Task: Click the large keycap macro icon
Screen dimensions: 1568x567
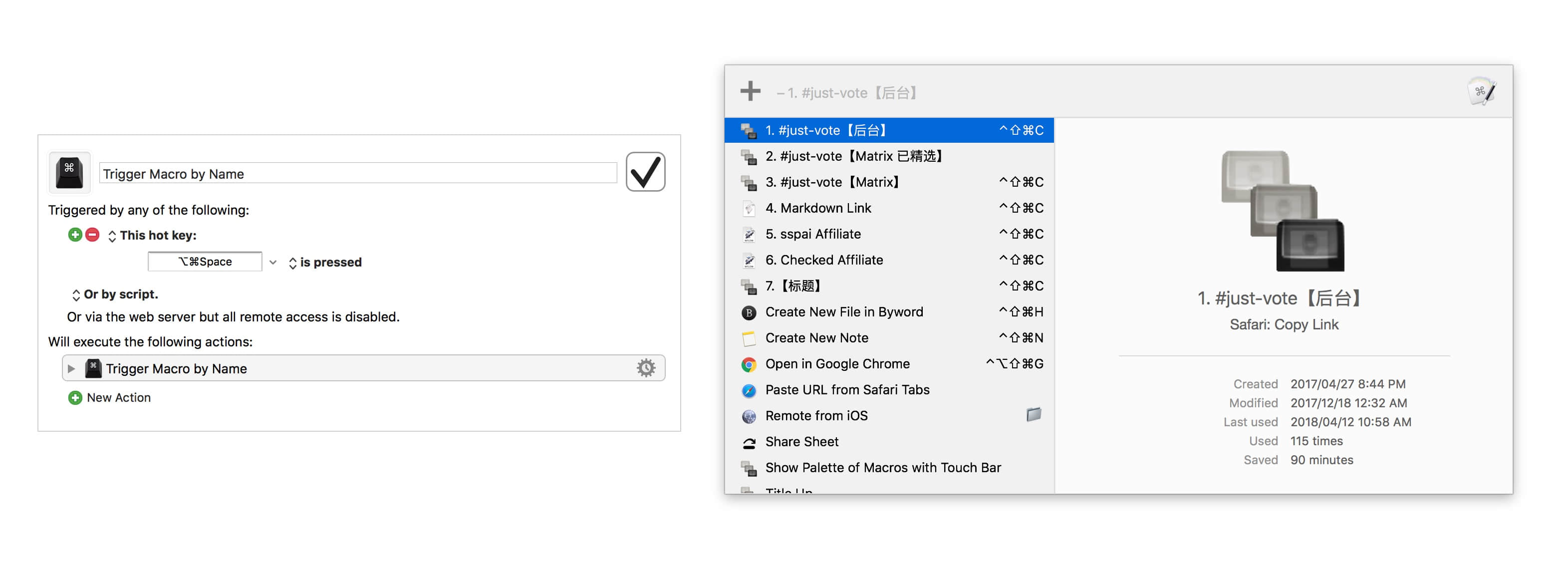Action: click(69, 172)
